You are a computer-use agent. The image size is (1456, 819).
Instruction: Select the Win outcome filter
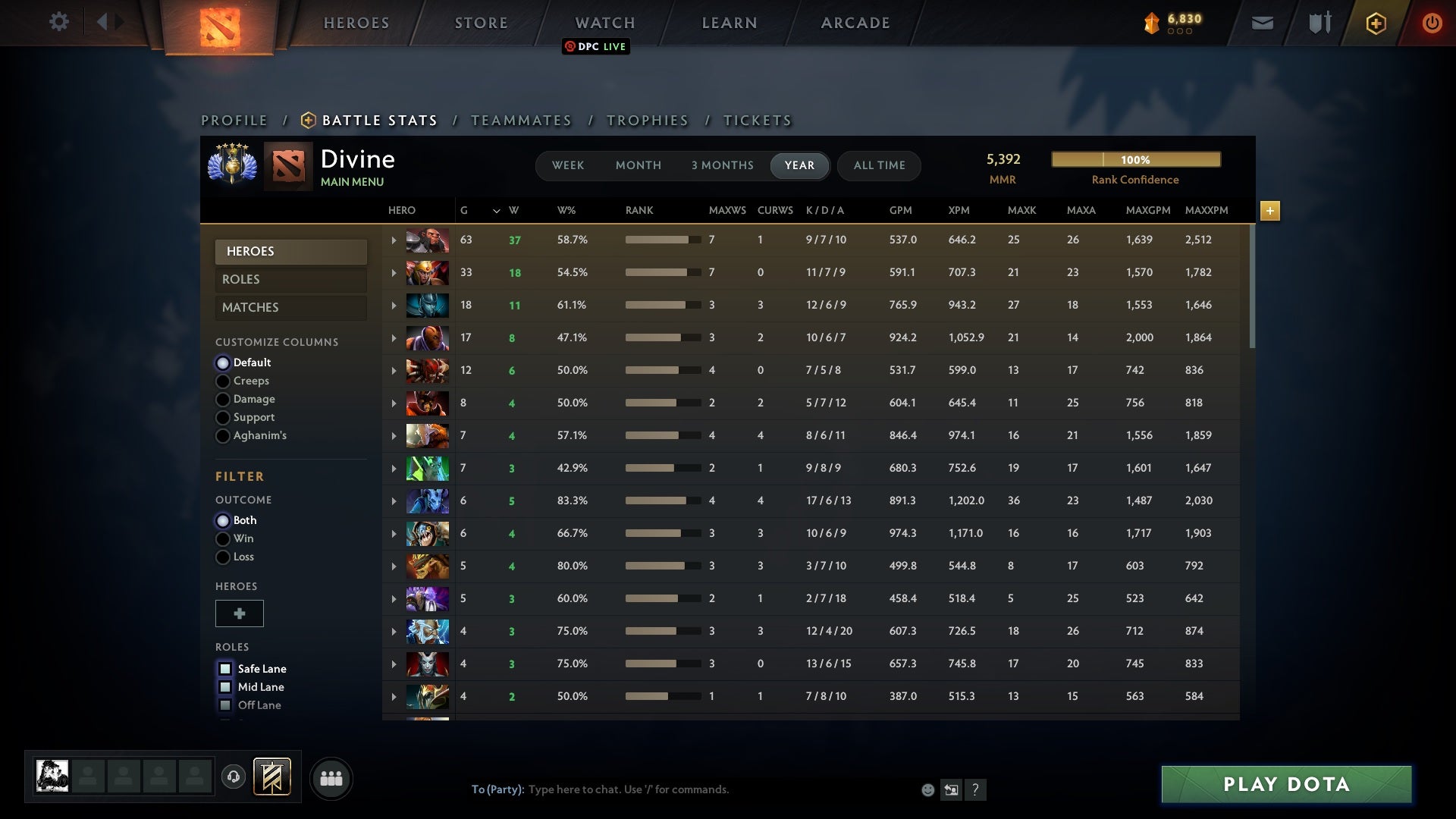[x=223, y=538]
